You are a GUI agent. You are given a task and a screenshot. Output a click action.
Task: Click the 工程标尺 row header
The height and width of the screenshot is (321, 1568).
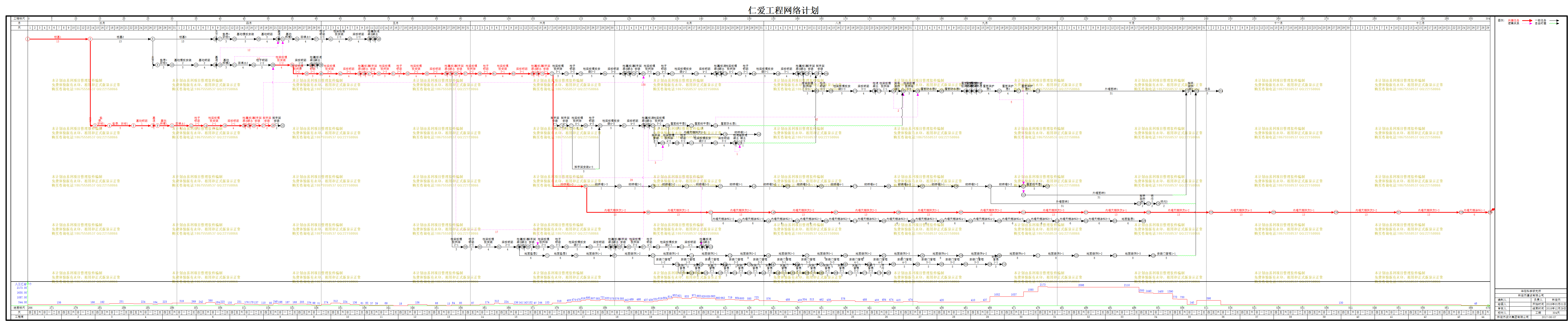click(19, 18)
